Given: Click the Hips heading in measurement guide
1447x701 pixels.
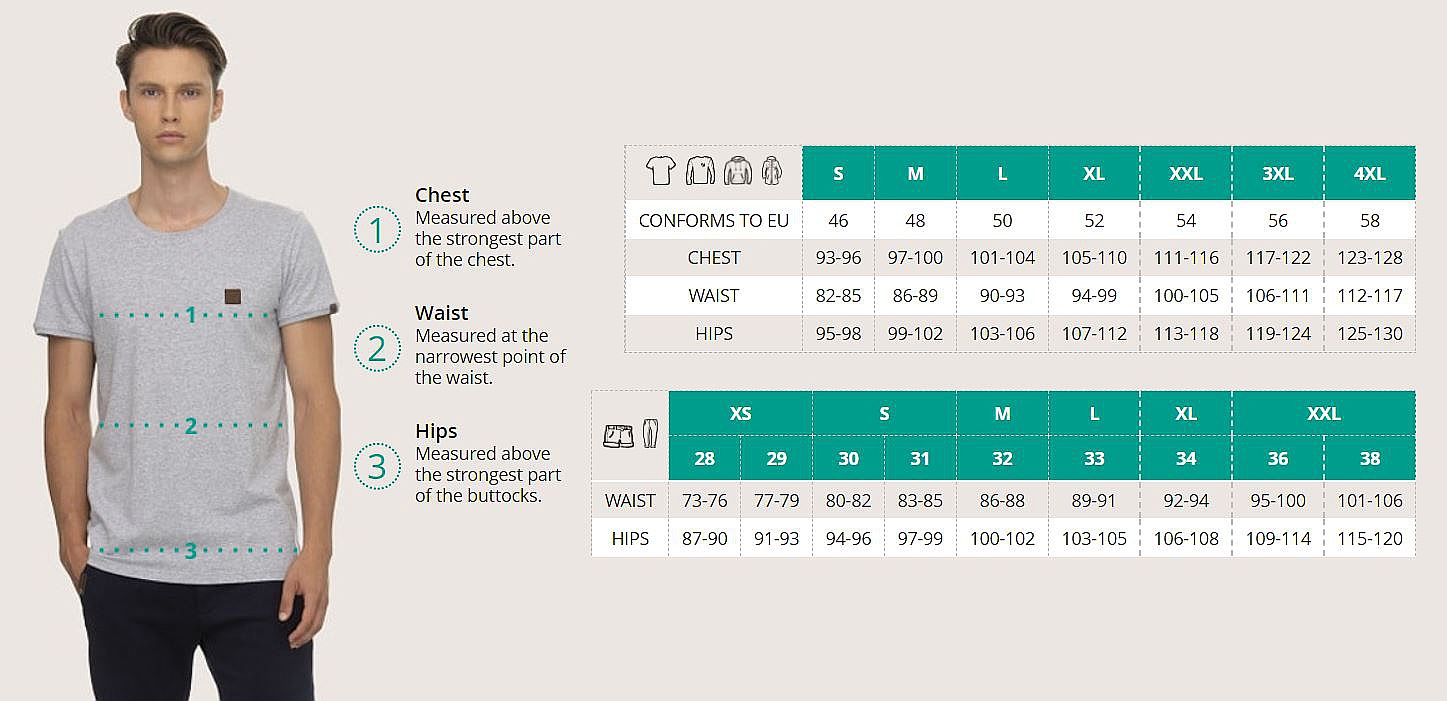Looking at the screenshot, I should pos(436,431).
